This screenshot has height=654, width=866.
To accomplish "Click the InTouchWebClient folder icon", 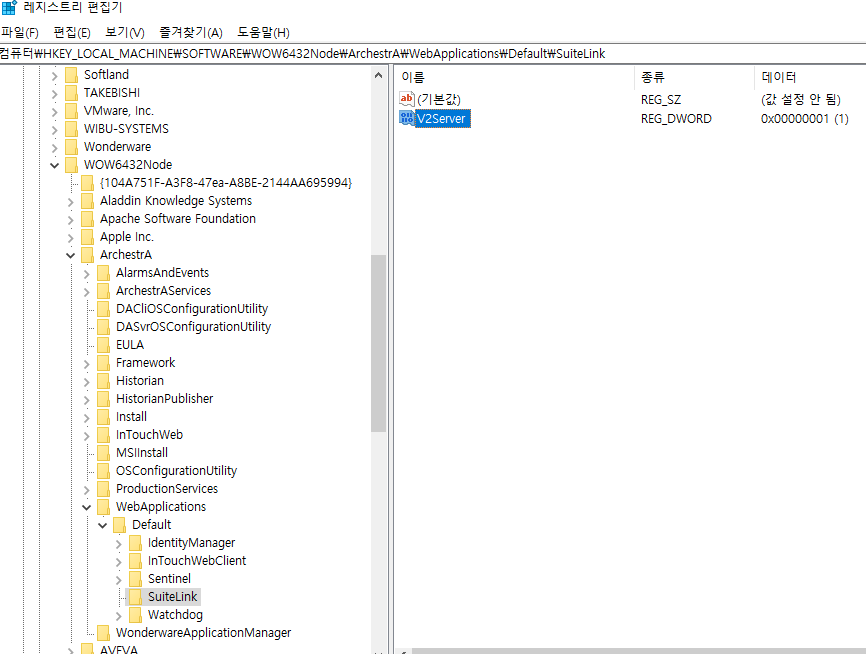I will 135,561.
